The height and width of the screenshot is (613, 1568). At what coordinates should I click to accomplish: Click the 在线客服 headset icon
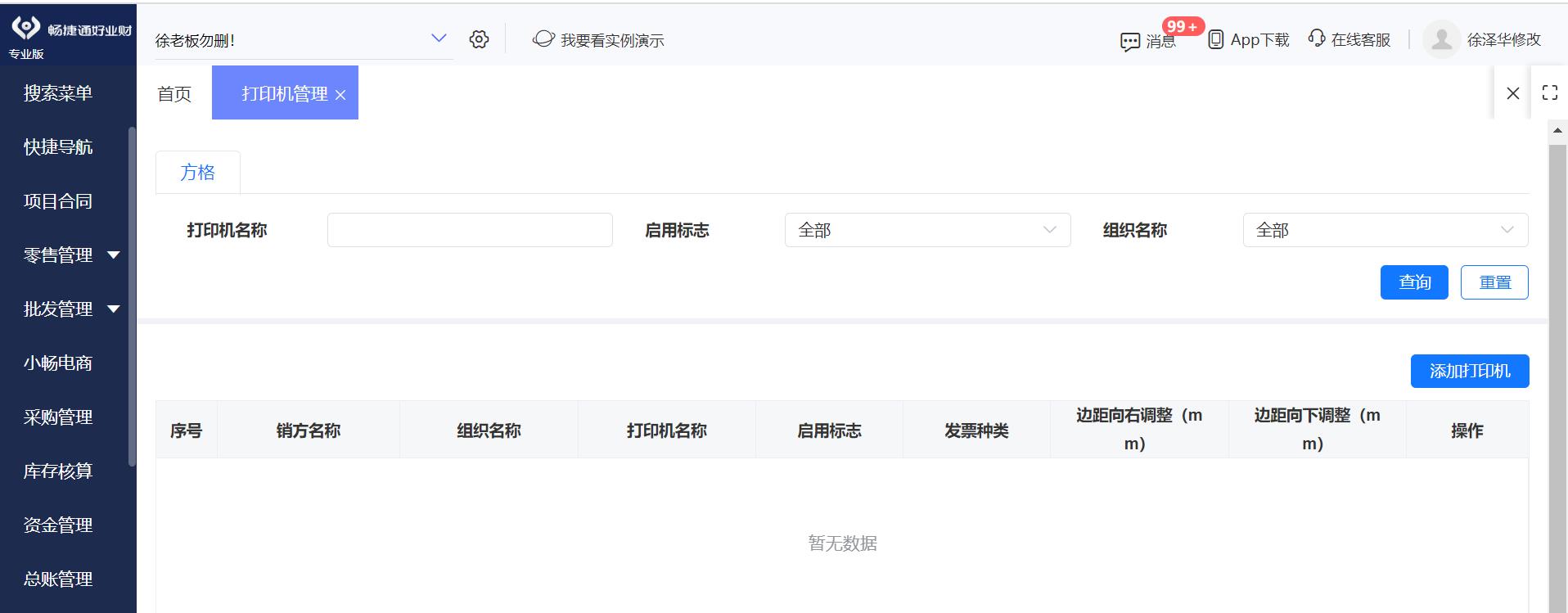coord(1317,38)
